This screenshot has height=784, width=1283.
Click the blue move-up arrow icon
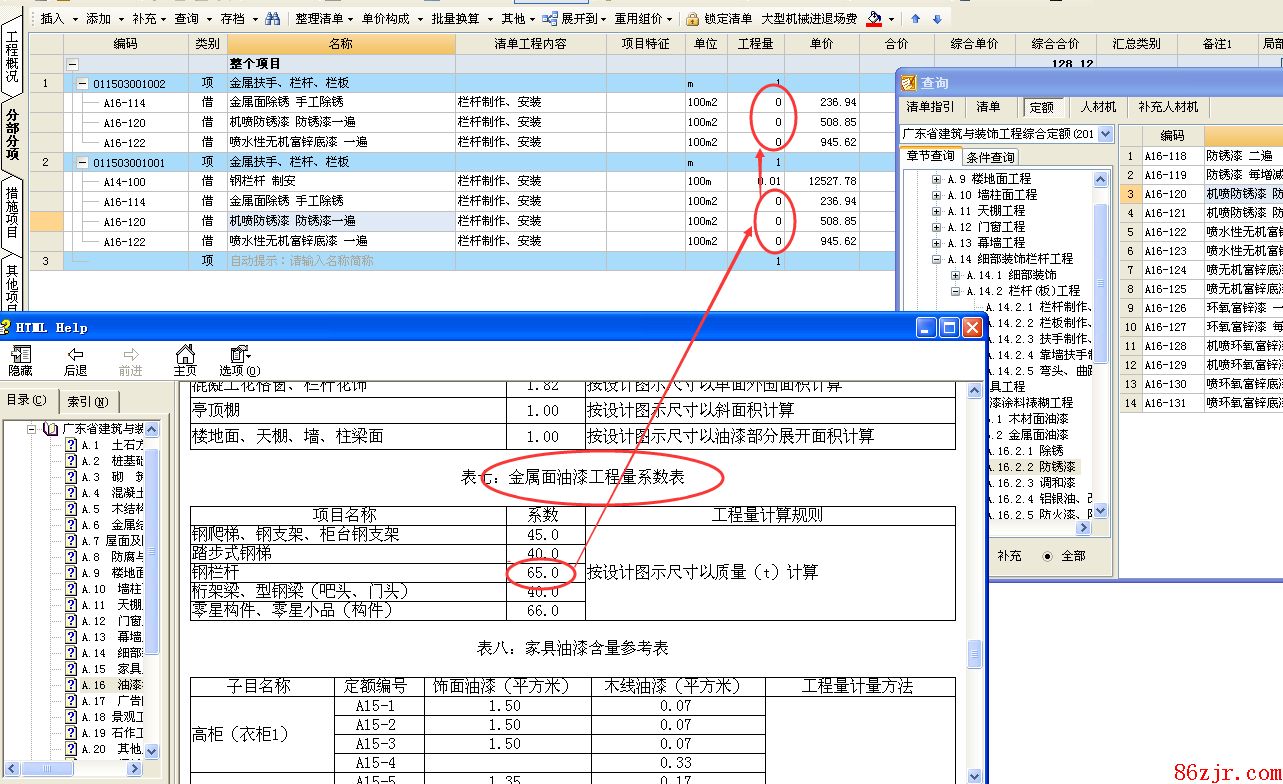pyautogui.click(x=915, y=19)
